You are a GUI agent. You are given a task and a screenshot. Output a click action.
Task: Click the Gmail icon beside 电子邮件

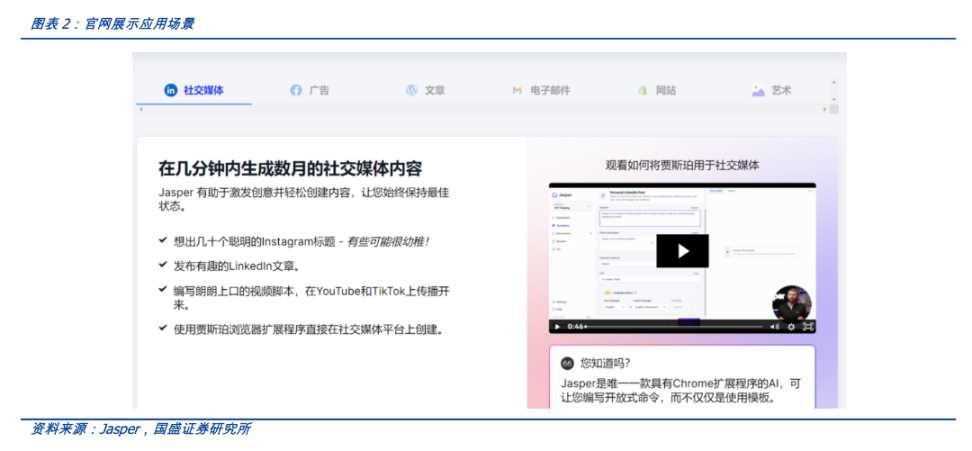click(517, 90)
